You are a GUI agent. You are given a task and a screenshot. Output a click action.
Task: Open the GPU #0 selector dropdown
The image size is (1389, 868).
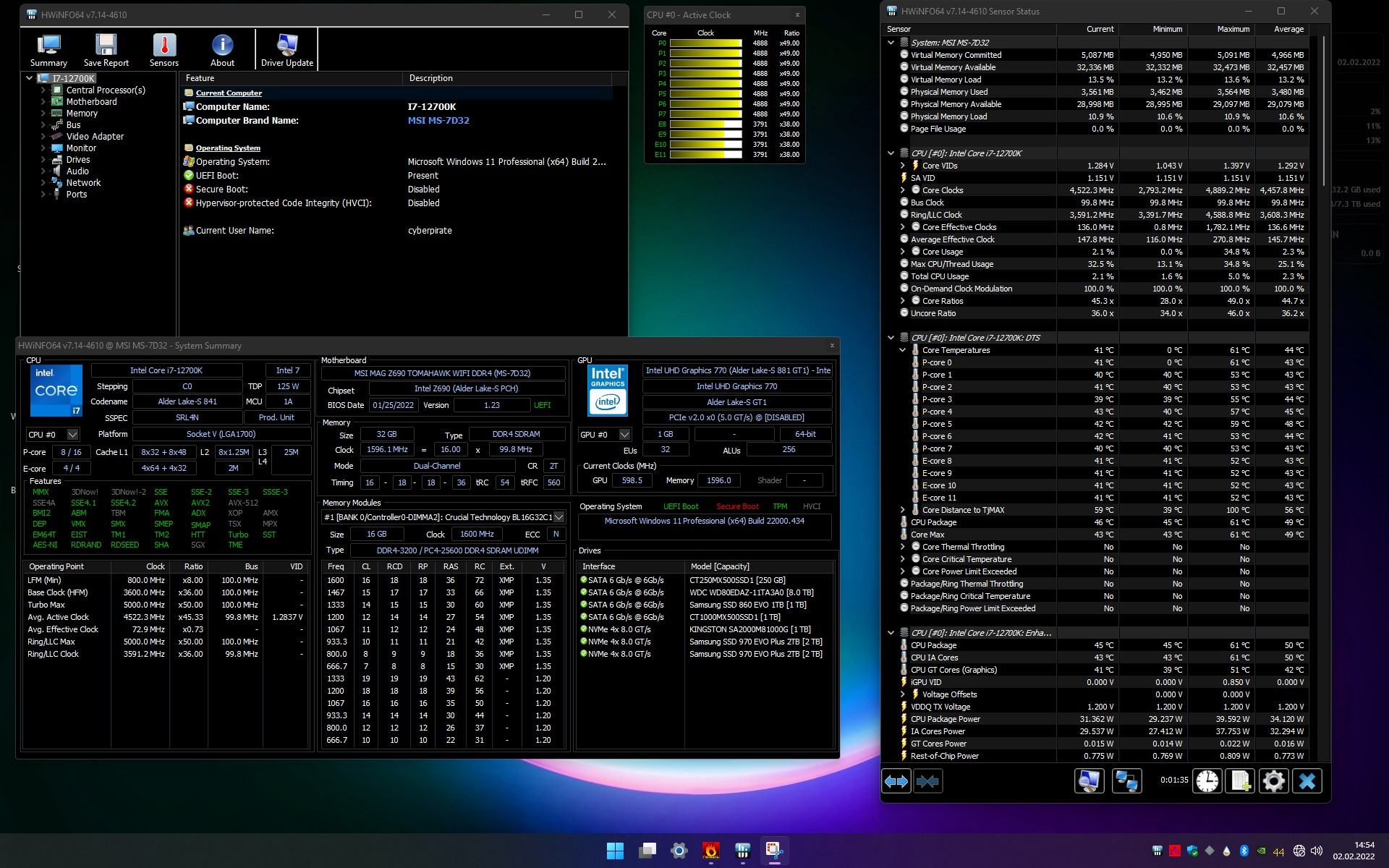pyautogui.click(x=624, y=435)
